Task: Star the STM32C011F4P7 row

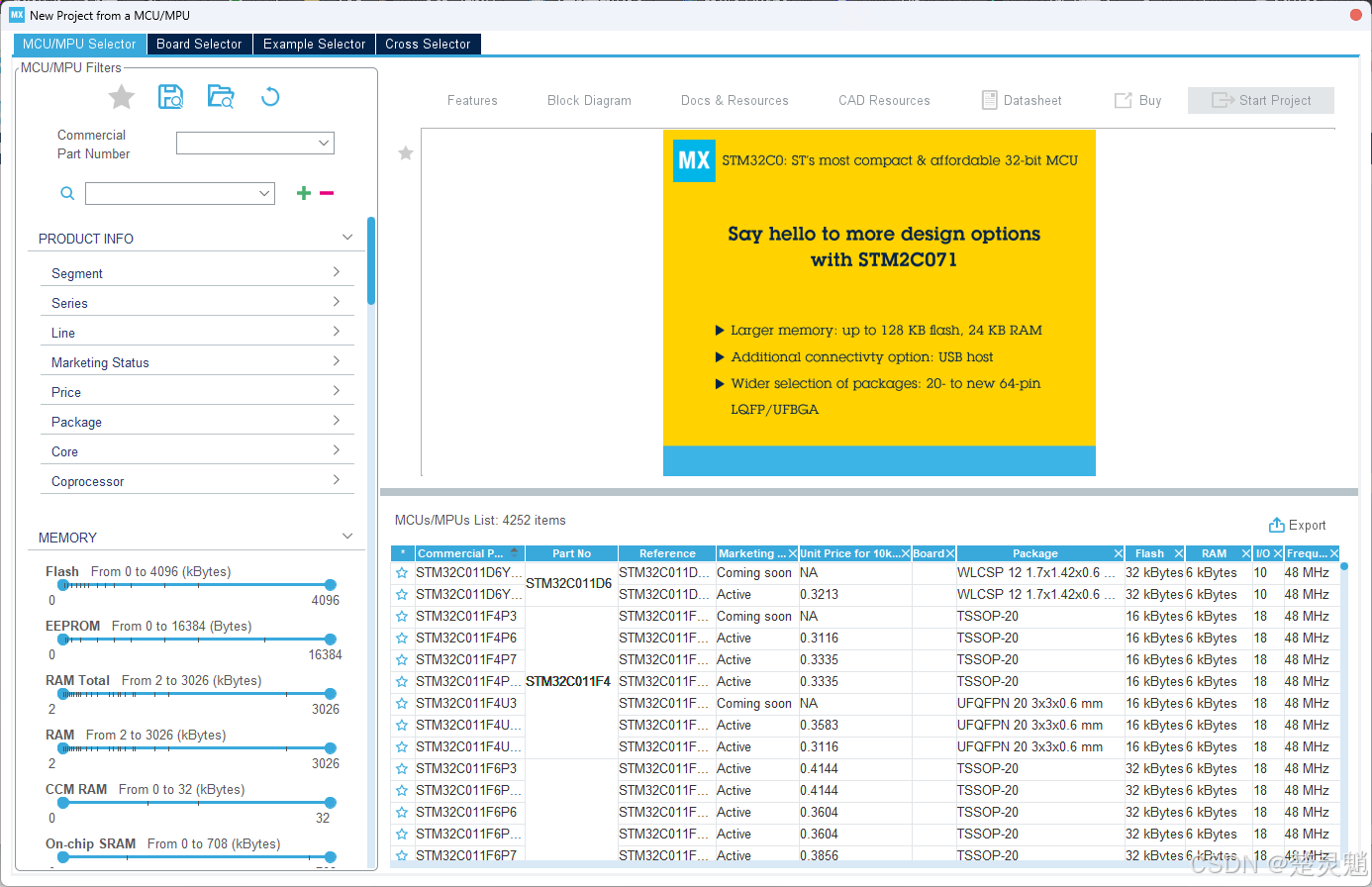Action: 402,660
